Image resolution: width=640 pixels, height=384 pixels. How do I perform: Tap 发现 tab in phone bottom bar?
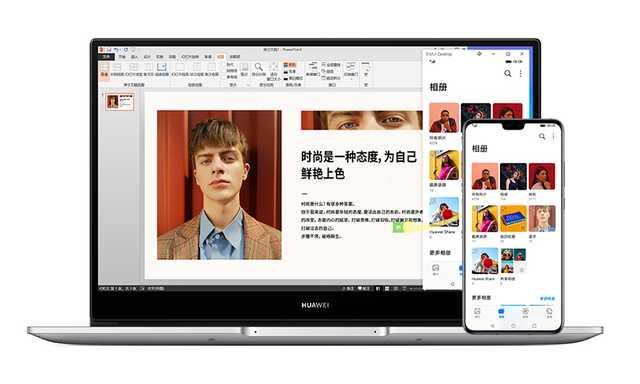[x=549, y=313]
